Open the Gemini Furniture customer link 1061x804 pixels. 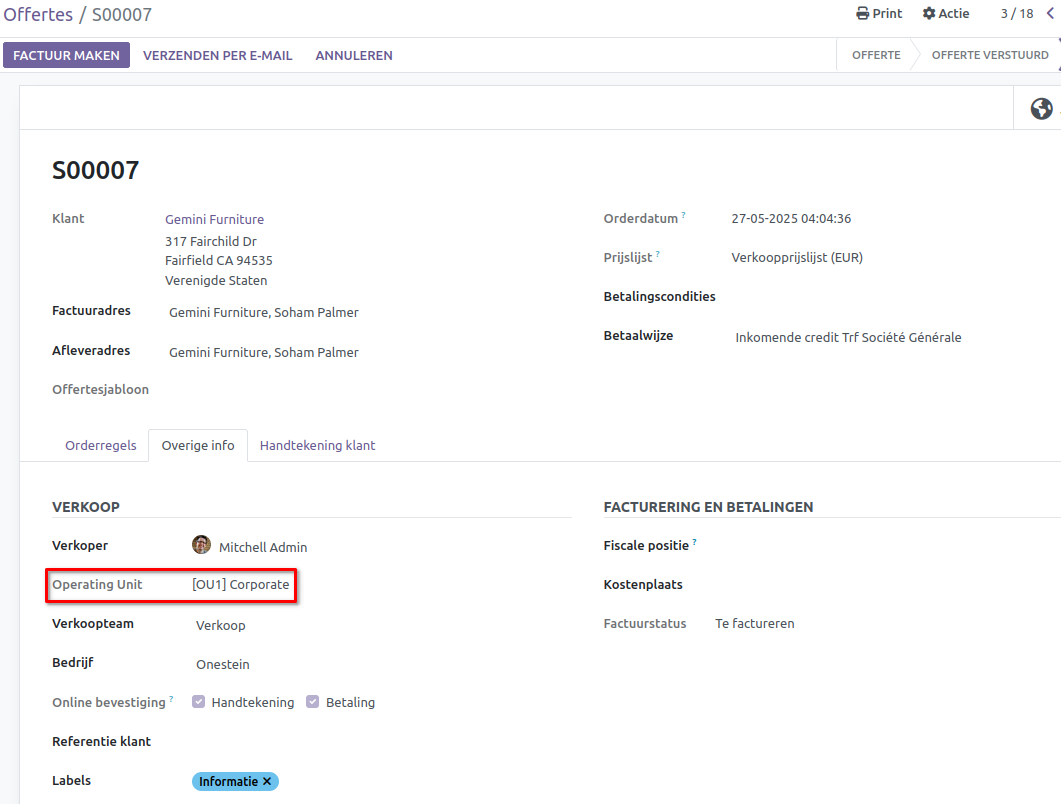tap(214, 219)
